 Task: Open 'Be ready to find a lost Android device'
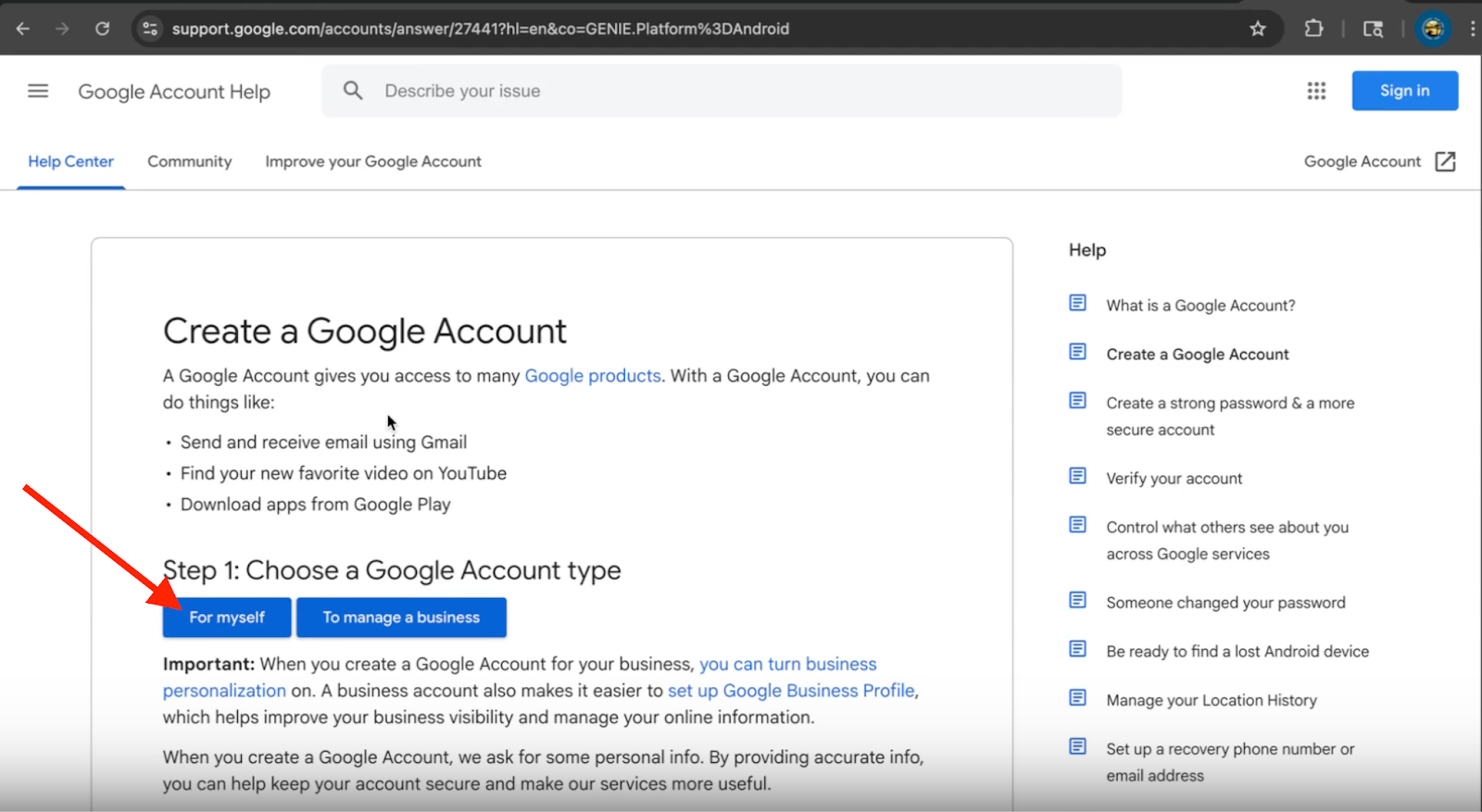(x=1237, y=652)
